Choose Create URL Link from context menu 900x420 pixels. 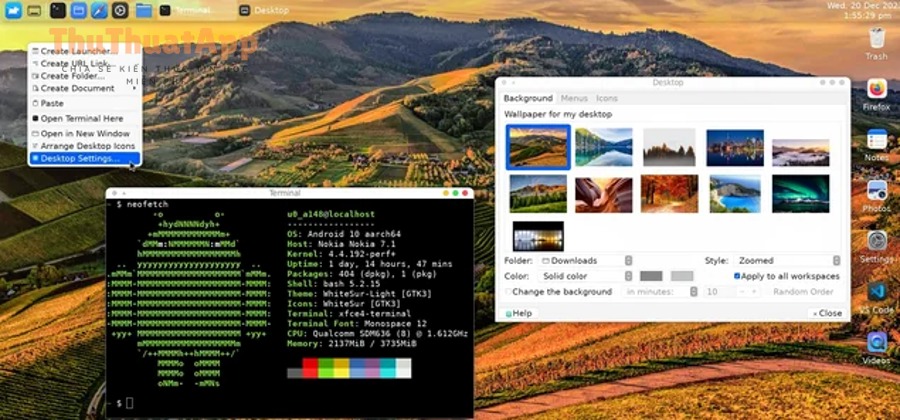[x=84, y=63]
